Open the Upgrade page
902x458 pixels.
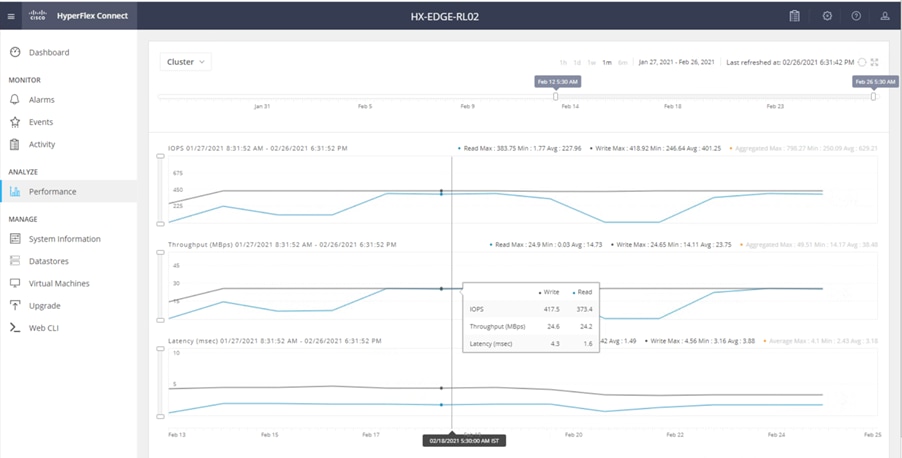(45, 306)
